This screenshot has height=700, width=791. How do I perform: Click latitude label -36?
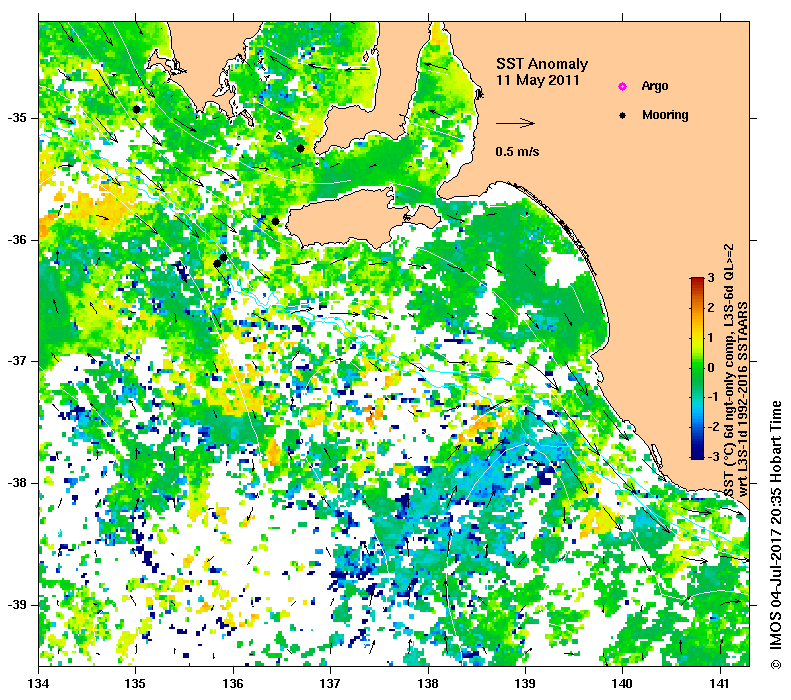click(x=17, y=240)
